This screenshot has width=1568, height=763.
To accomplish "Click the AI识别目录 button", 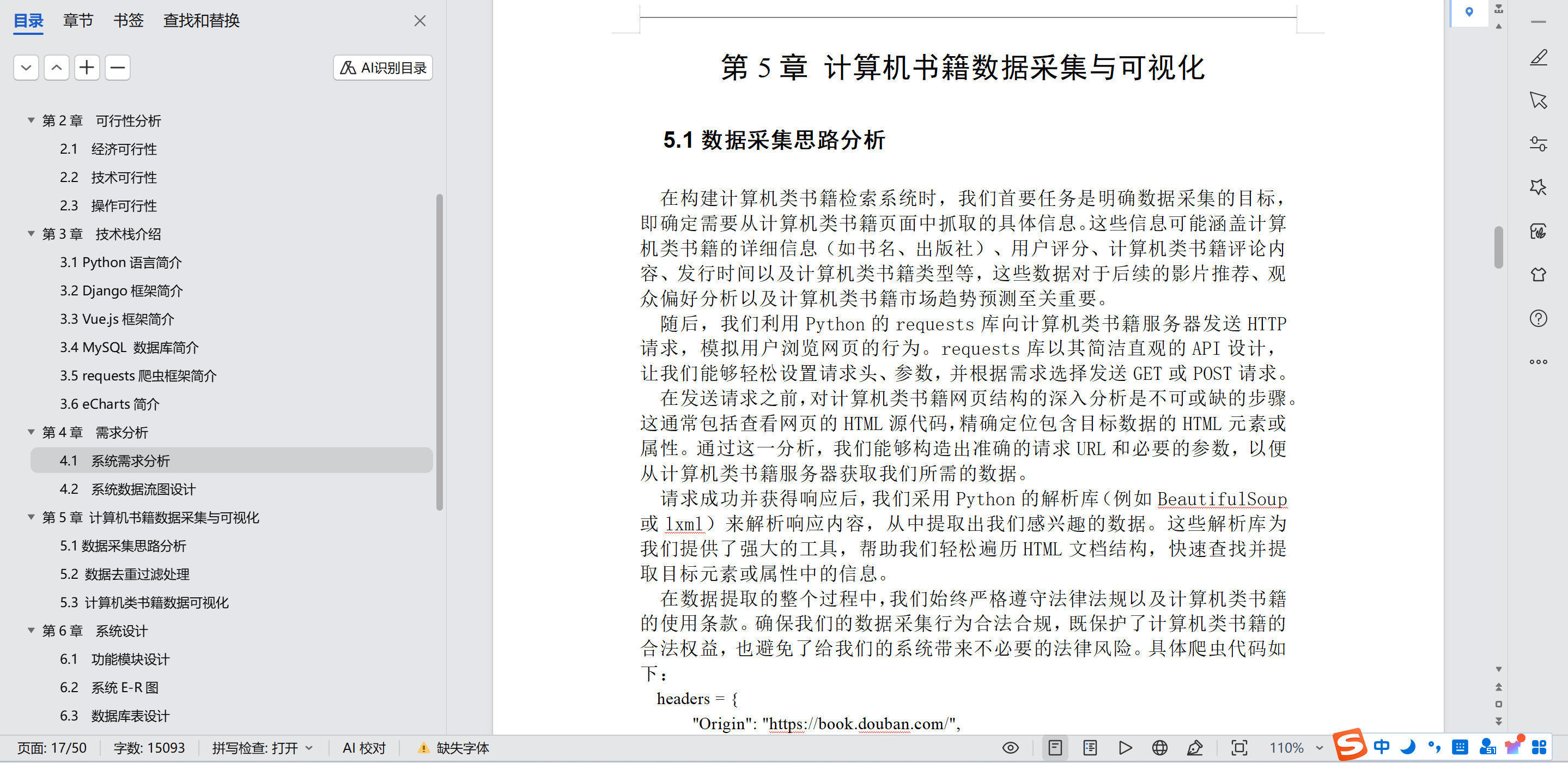I will (383, 67).
